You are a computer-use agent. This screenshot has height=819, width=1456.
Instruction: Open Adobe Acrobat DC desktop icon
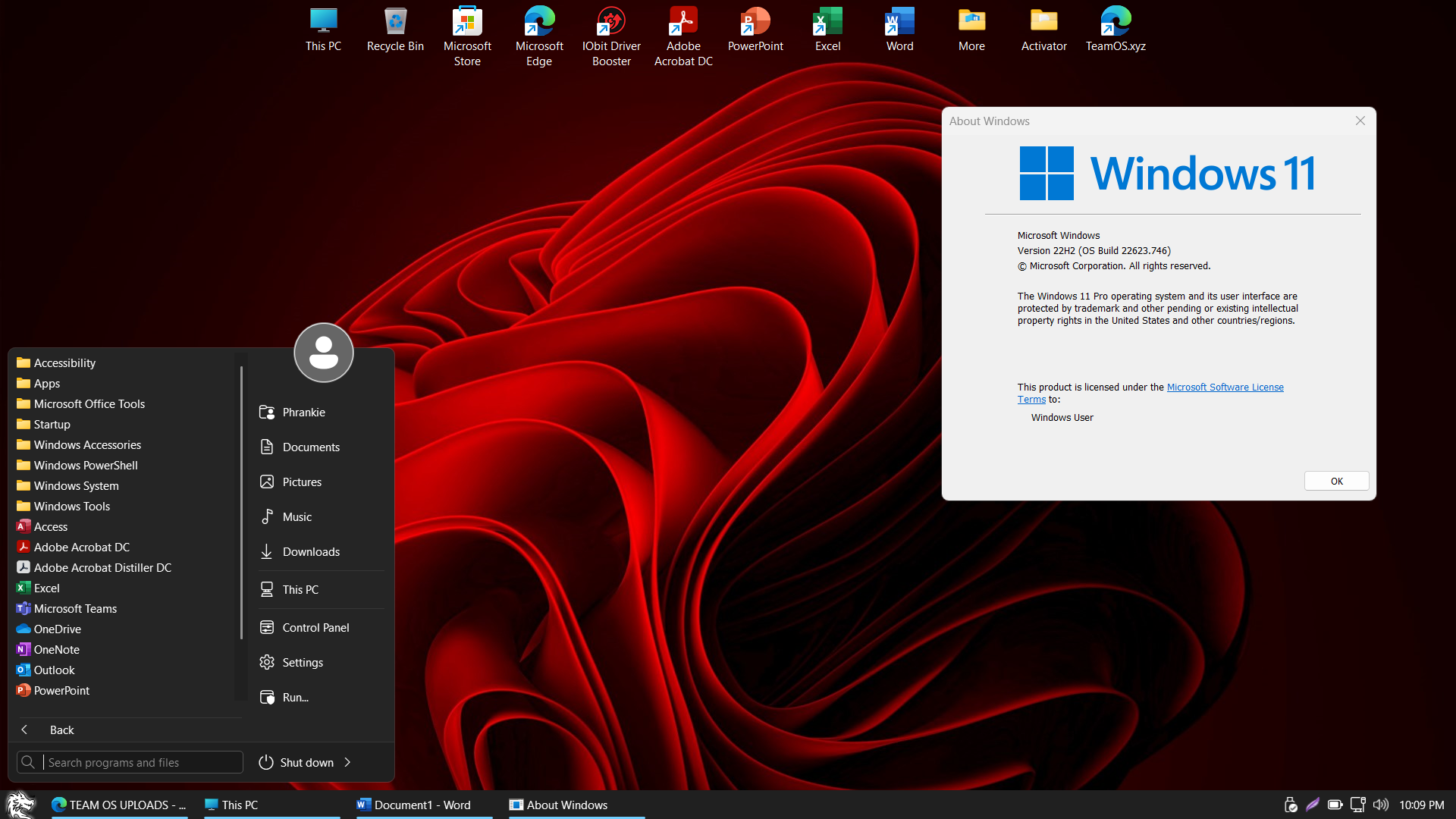click(x=683, y=36)
